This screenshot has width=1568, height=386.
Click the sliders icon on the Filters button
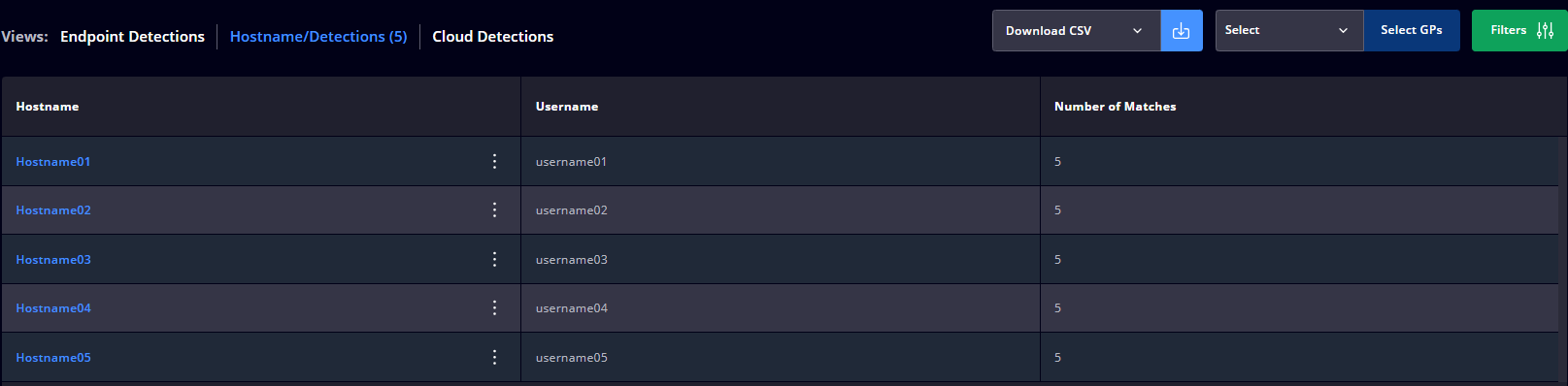[1545, 30]
